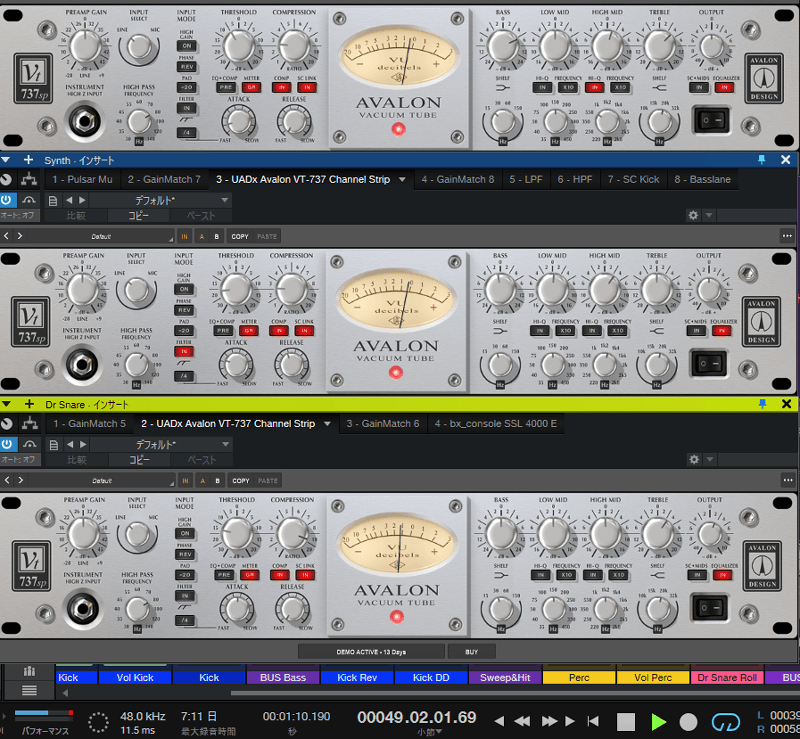Toggle COMP IN button on Synth Avalon
800x739 pixels.
coord(279,331)
